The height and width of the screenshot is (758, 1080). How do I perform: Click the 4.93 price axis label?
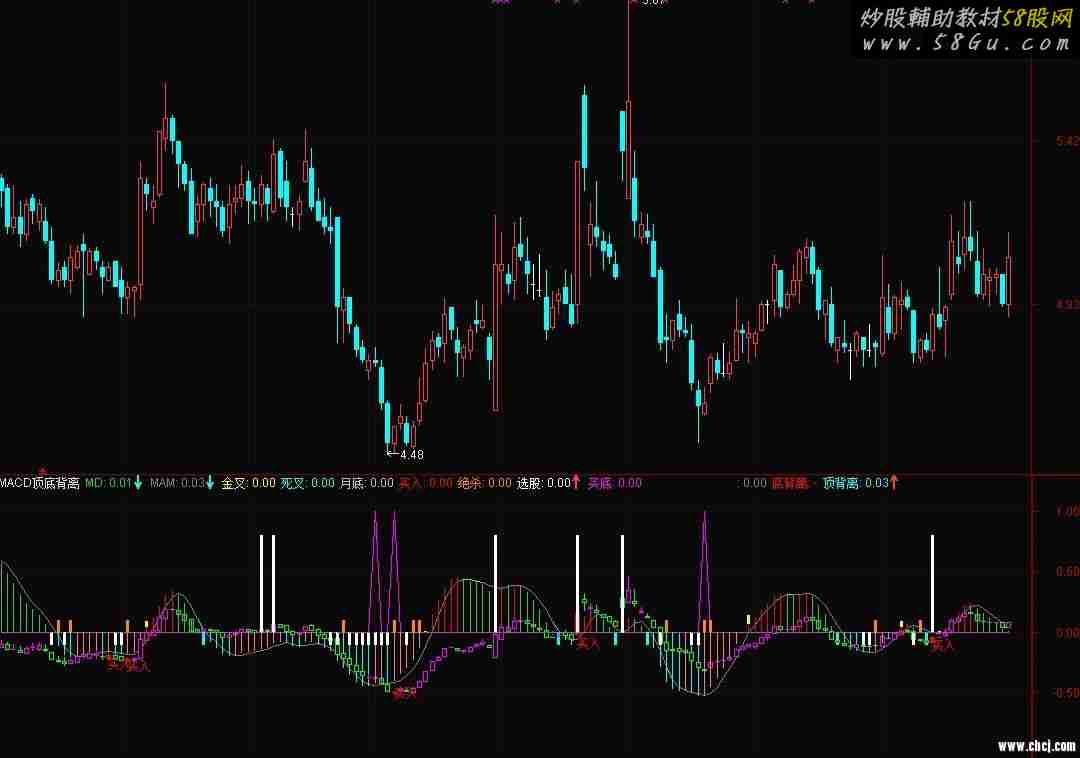pyautogui.click(x=1068, y=304)
